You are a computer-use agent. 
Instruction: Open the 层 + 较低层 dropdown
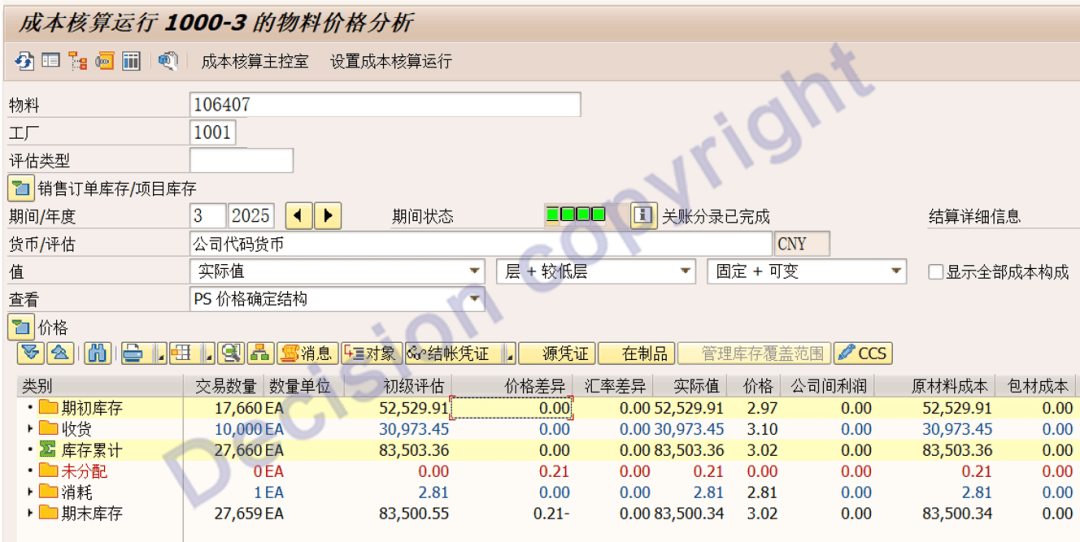(x=685, y=272)
